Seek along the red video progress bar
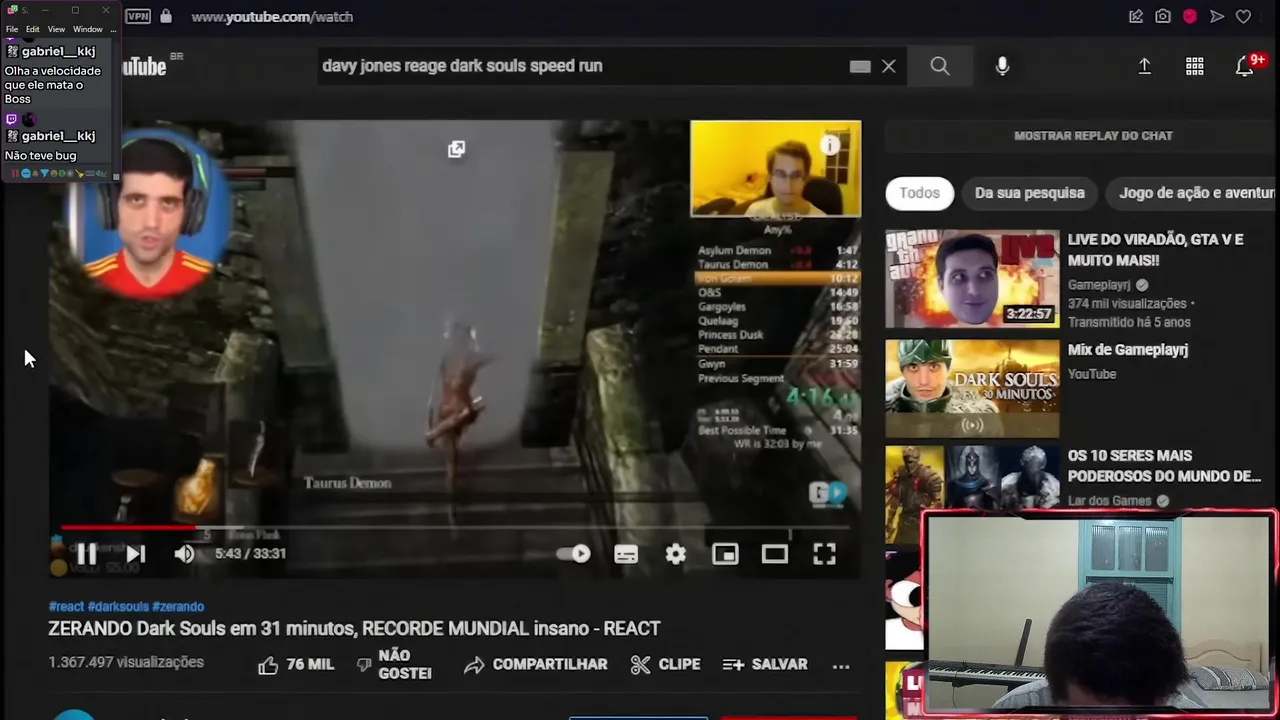1280x720 pixels. click(455, 527)
